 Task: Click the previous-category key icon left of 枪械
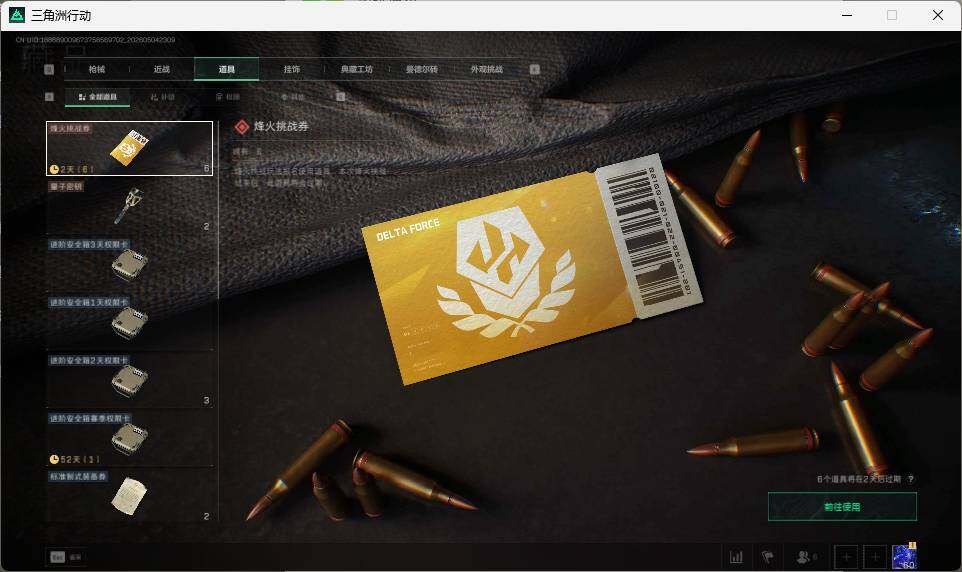pyautogui.click(x=50, y=69)
